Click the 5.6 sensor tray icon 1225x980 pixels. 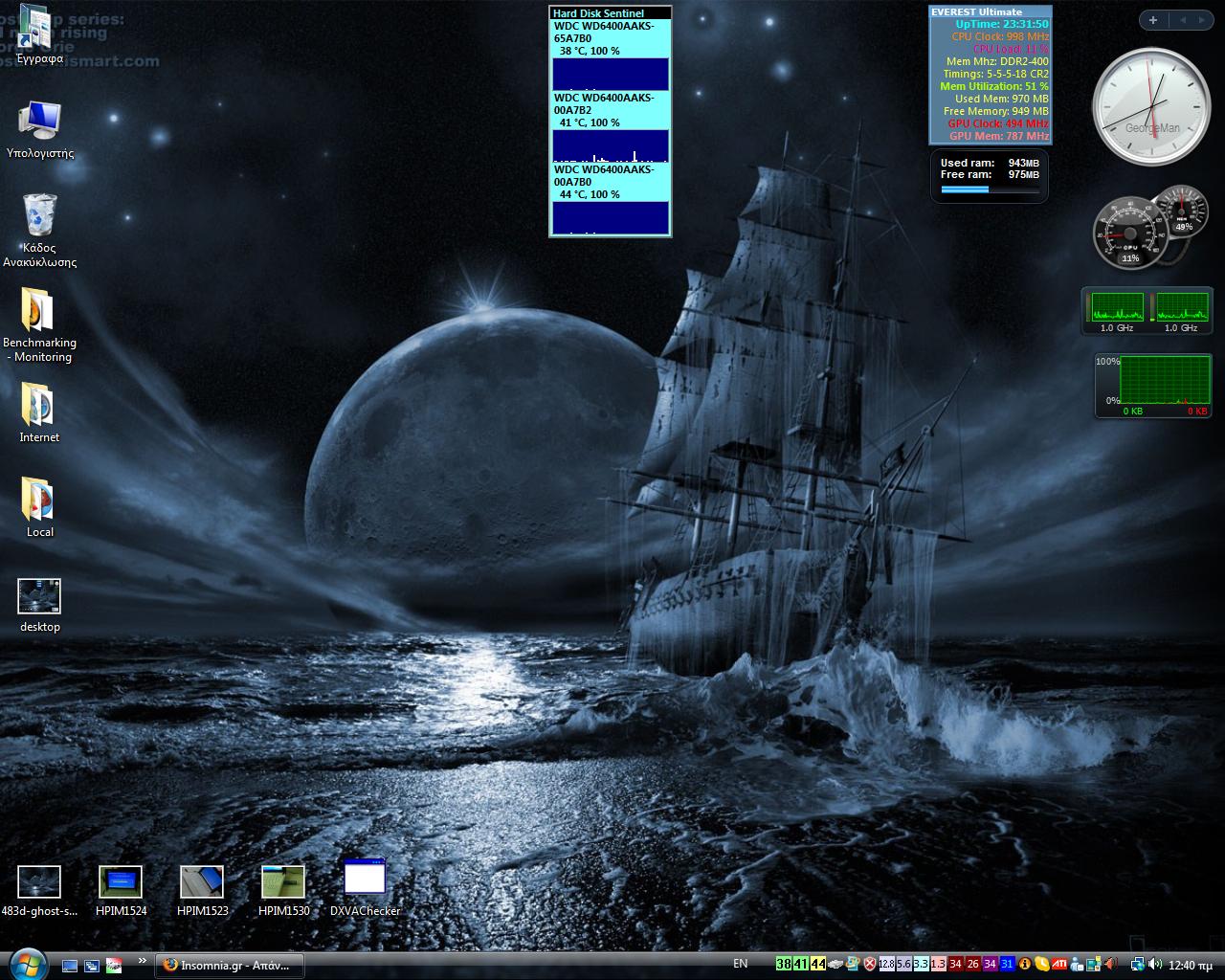903,964
